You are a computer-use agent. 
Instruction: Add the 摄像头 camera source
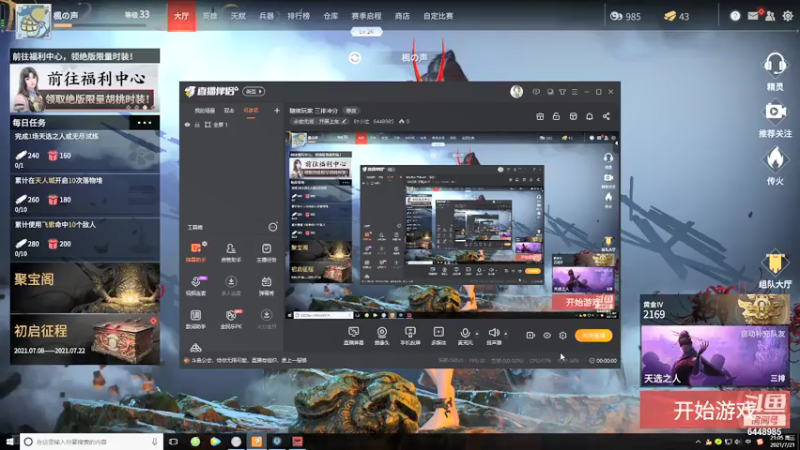(382, 336)
